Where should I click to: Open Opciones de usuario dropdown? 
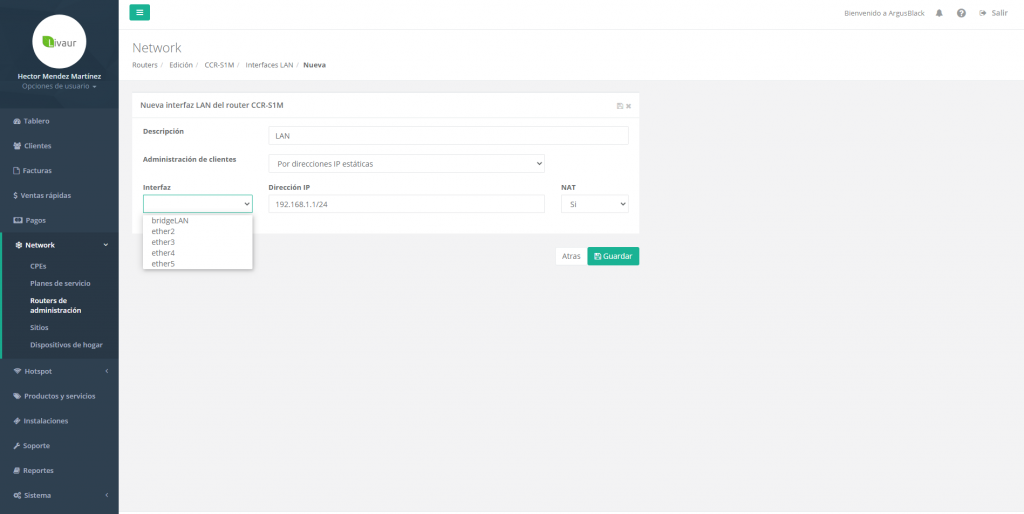coord(59,86)
